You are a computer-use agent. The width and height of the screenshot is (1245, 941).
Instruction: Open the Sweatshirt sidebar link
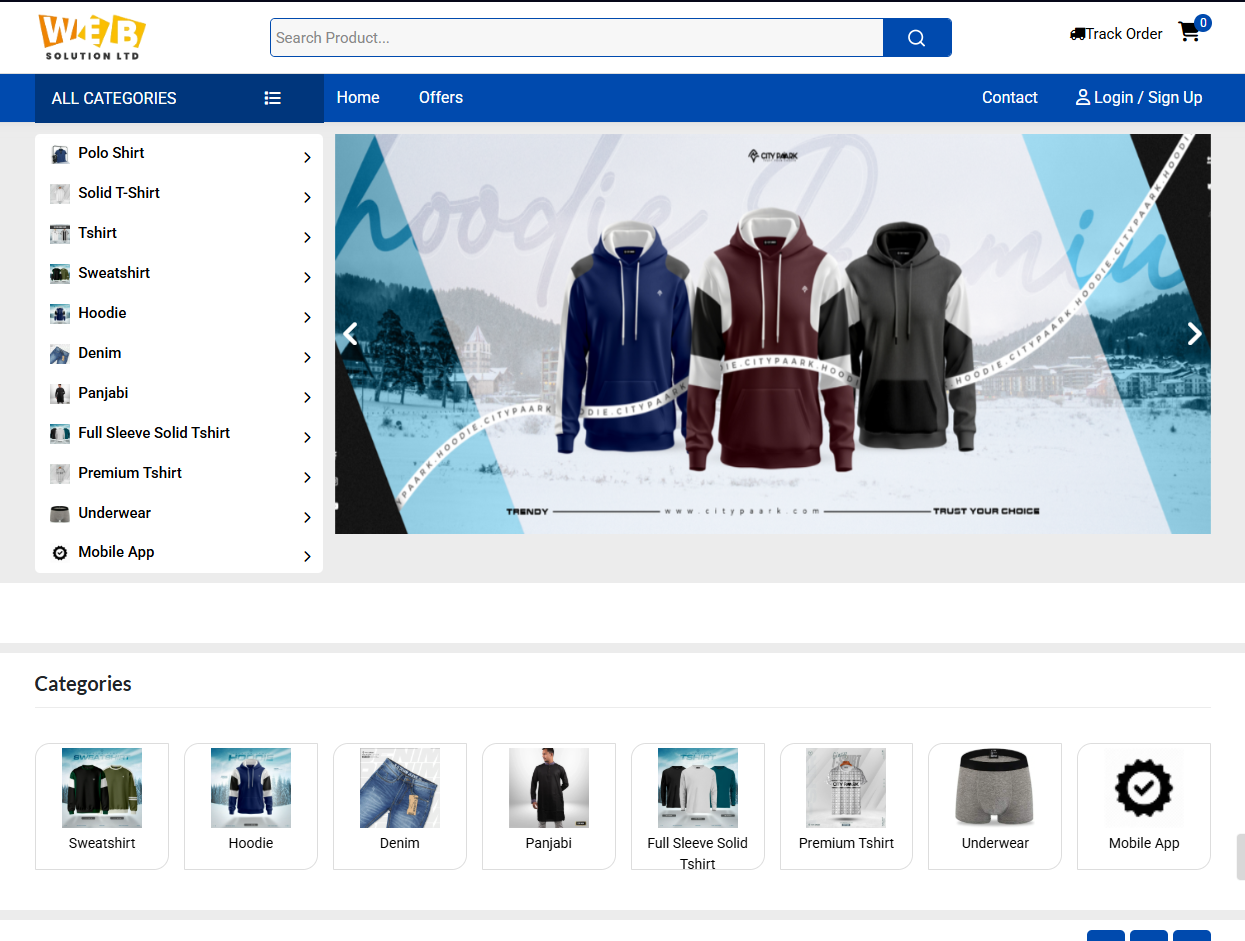click(x=114, y=273)
